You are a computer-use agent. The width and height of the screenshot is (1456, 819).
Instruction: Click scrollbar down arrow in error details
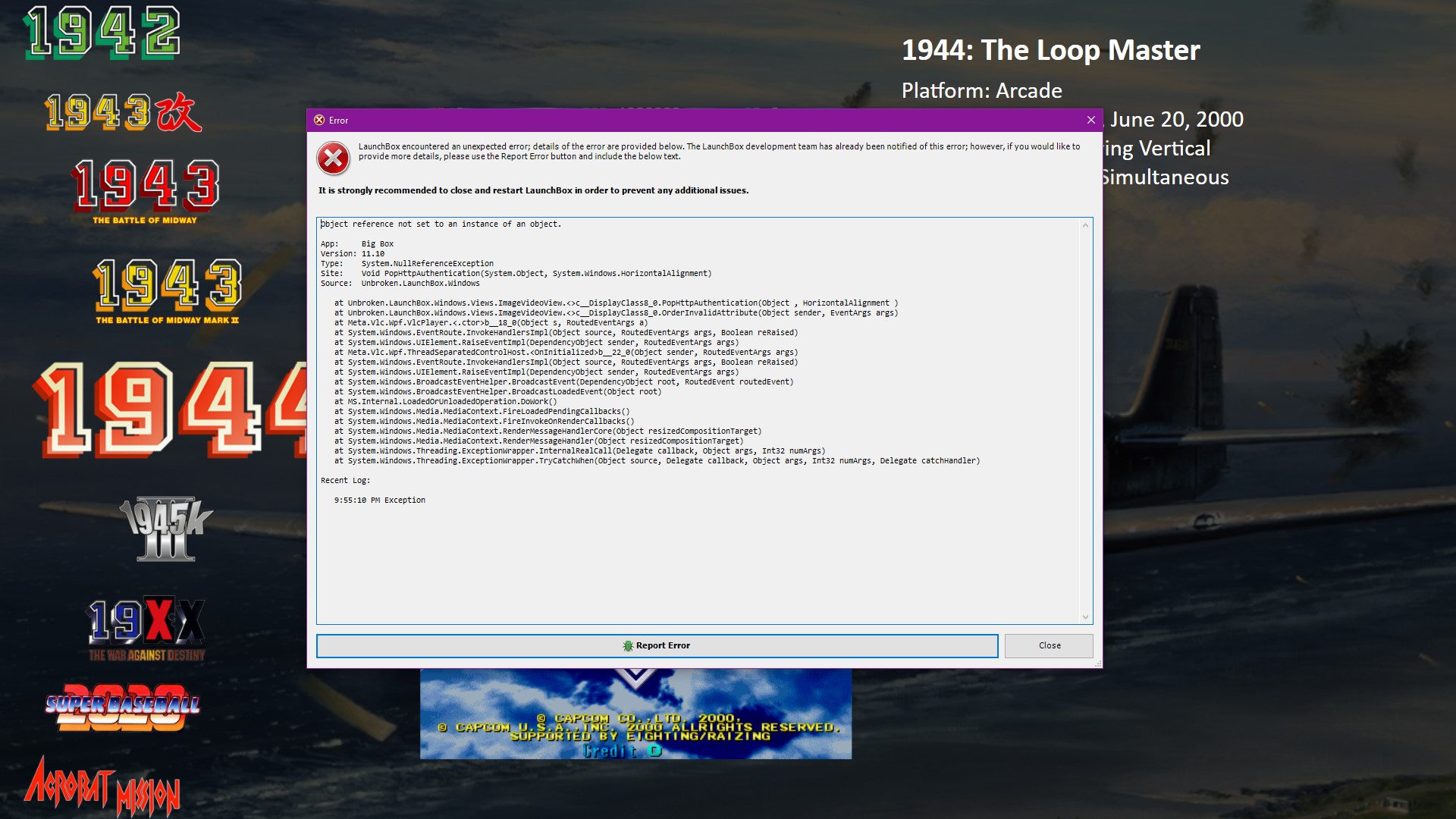click(1085, 617)
